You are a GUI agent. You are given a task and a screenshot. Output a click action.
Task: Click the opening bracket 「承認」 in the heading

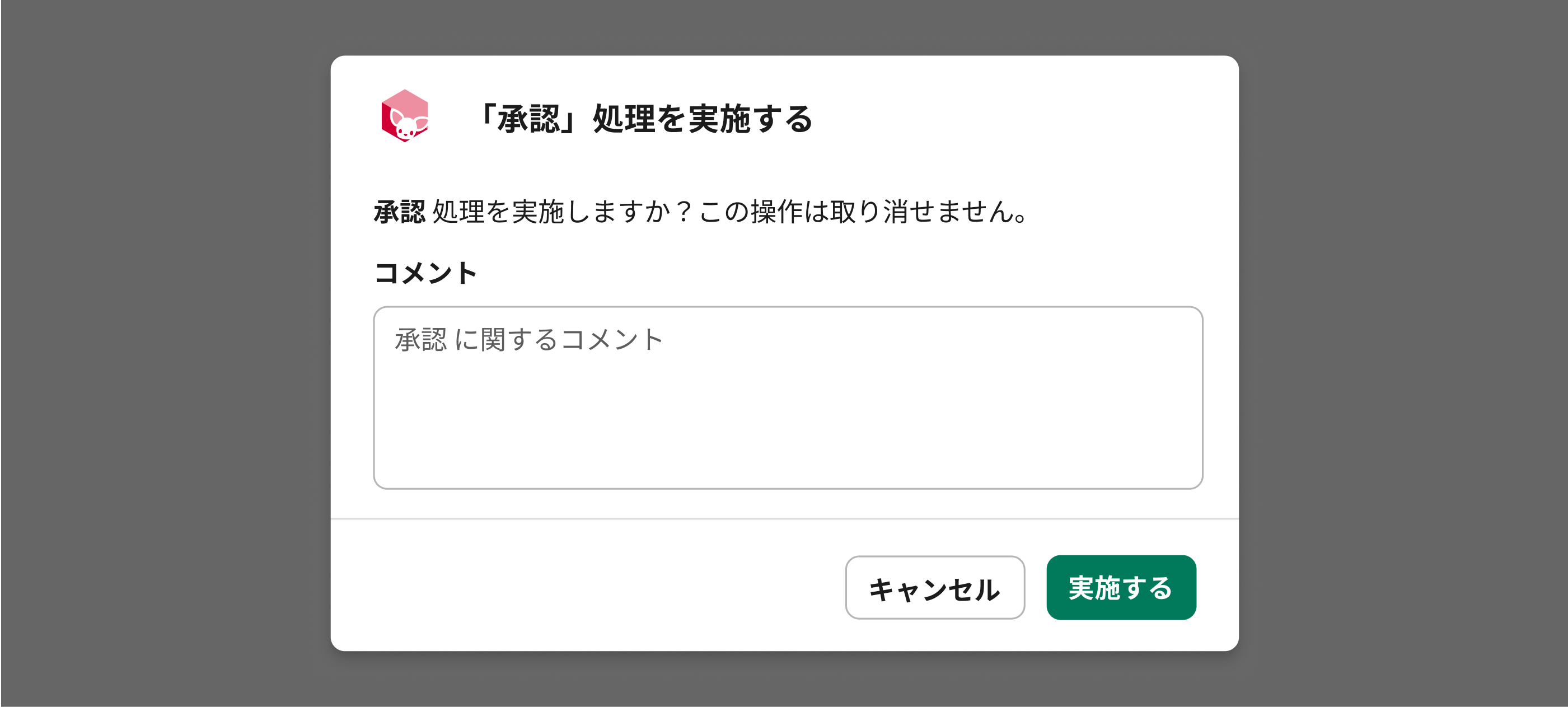click(528, 118)
